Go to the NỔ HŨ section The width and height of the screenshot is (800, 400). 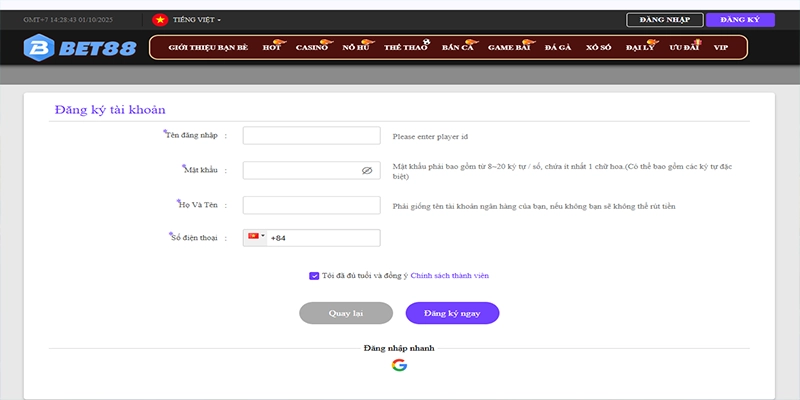pos(356,48)
